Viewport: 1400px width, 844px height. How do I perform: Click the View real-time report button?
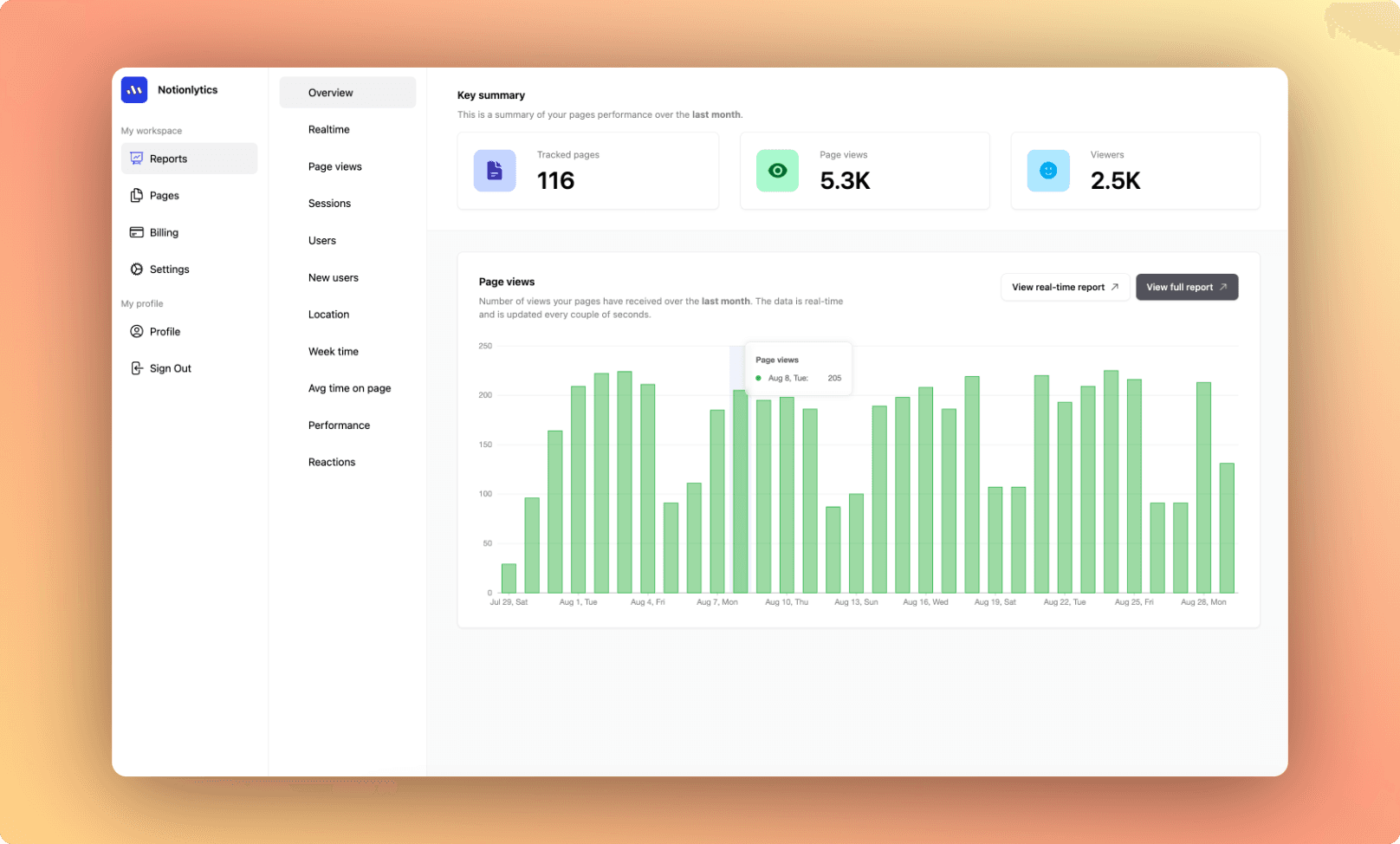(x=1065, y=288)
